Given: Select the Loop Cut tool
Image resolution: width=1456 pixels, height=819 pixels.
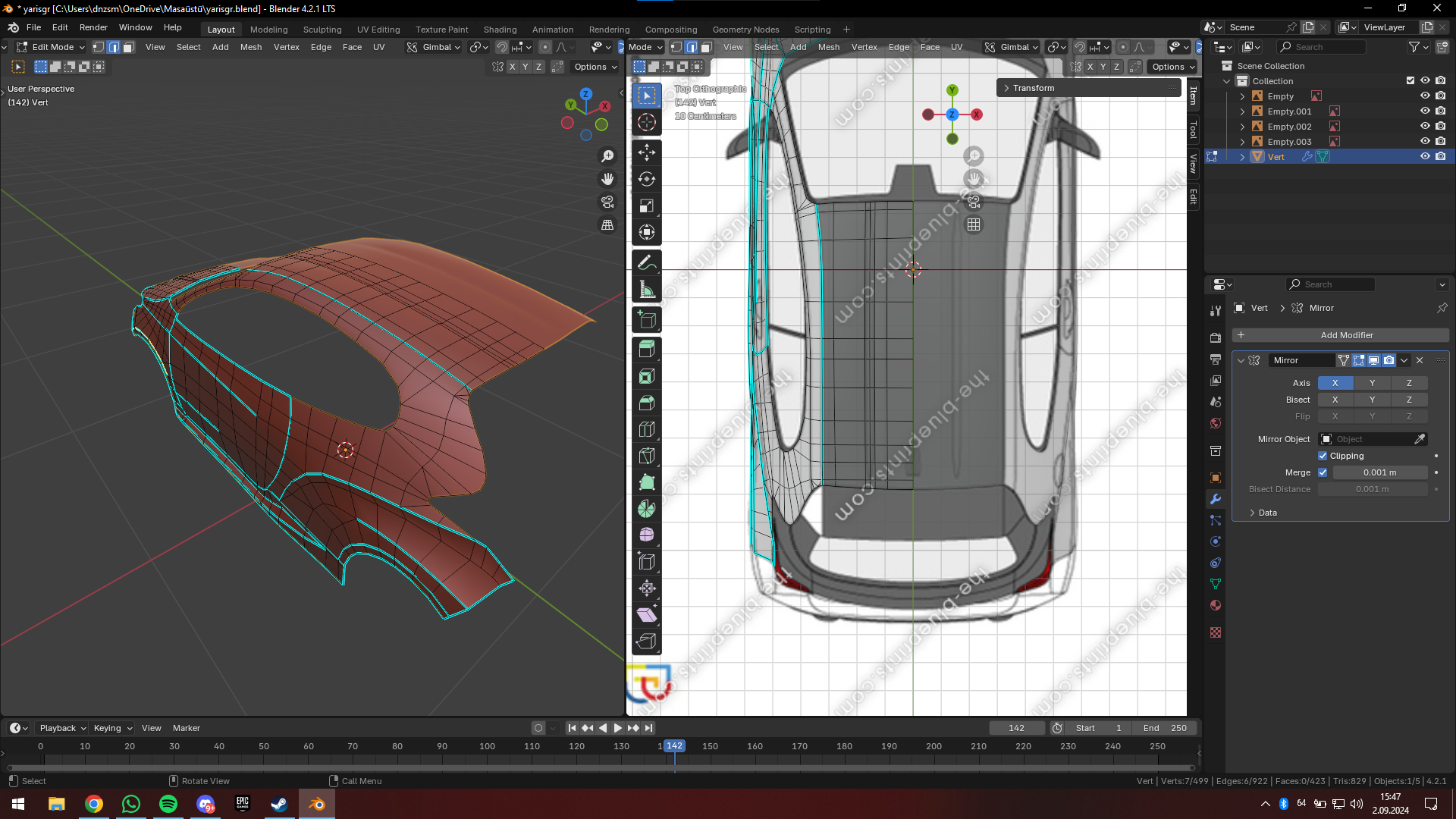Looking at the screenshot, I should [x=646, y=429].
